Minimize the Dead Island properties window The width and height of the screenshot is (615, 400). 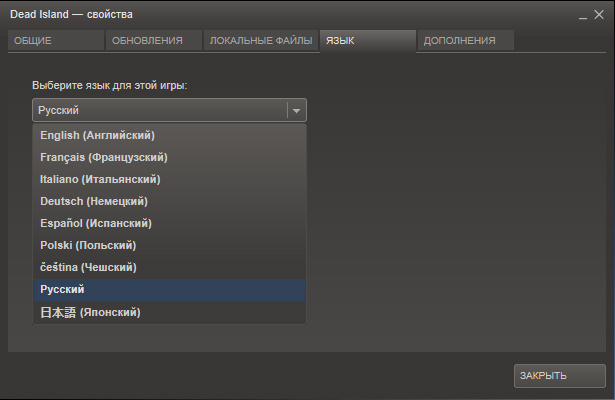tap(583, 16)
